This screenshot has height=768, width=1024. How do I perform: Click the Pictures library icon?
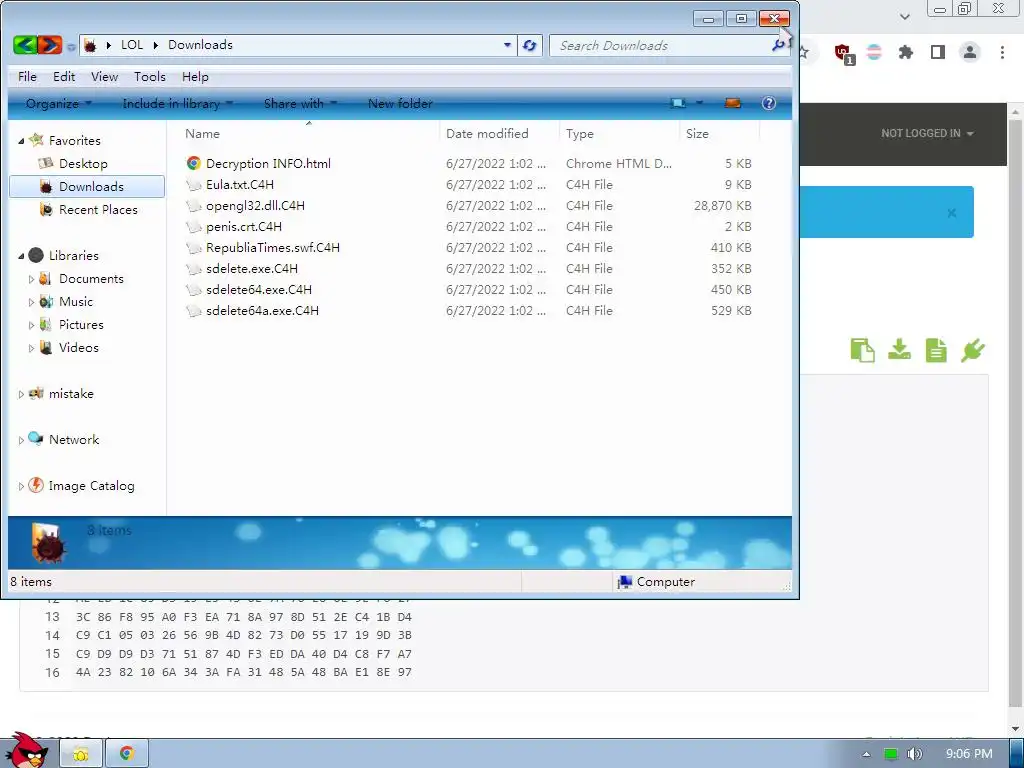(46, 325)
